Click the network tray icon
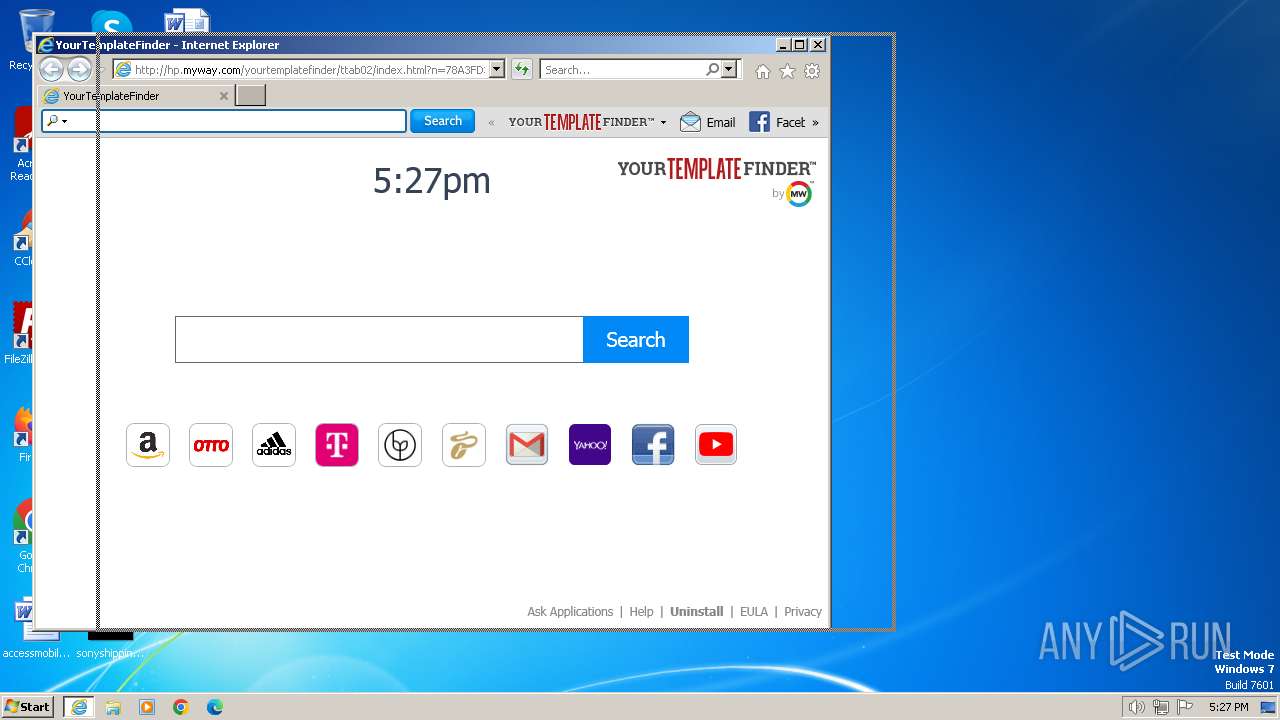The width and height of the screenshot is (1280, 720). 1161,707
